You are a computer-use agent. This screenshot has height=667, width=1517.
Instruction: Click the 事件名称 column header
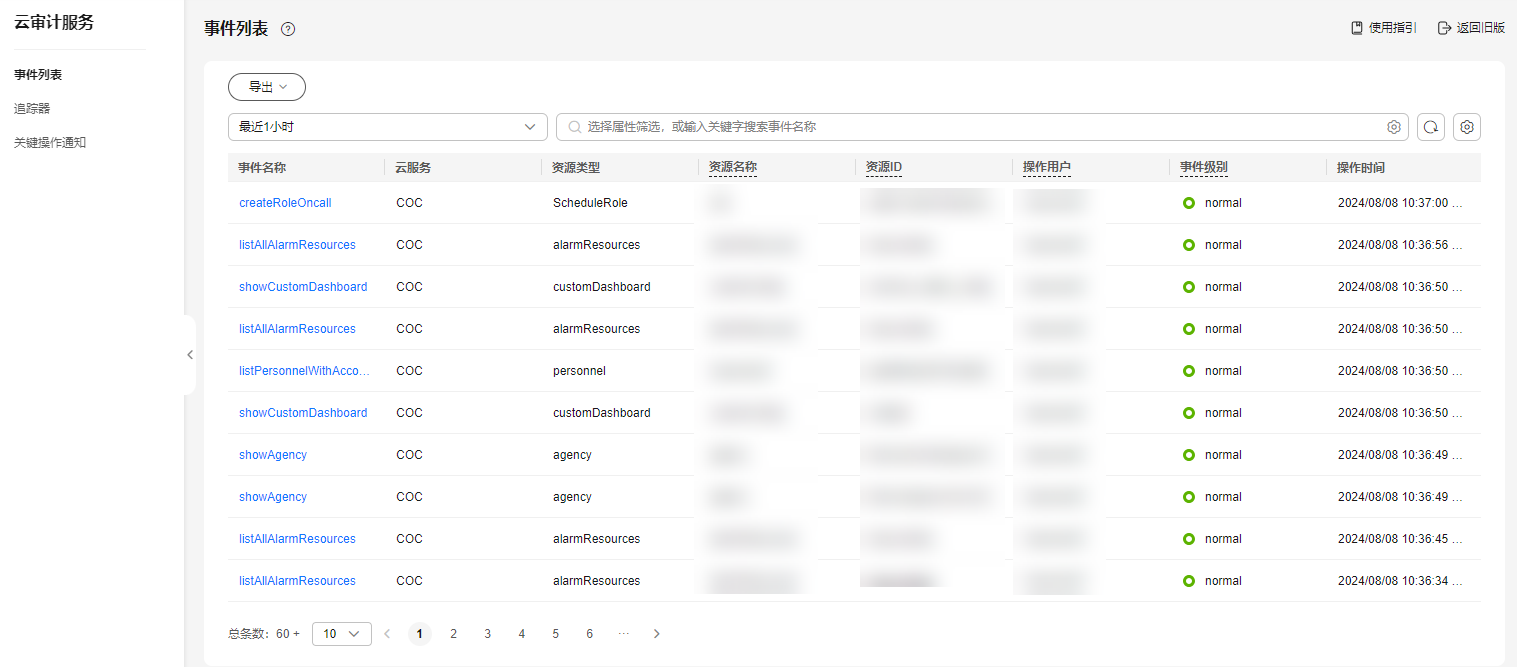point(262,168)
